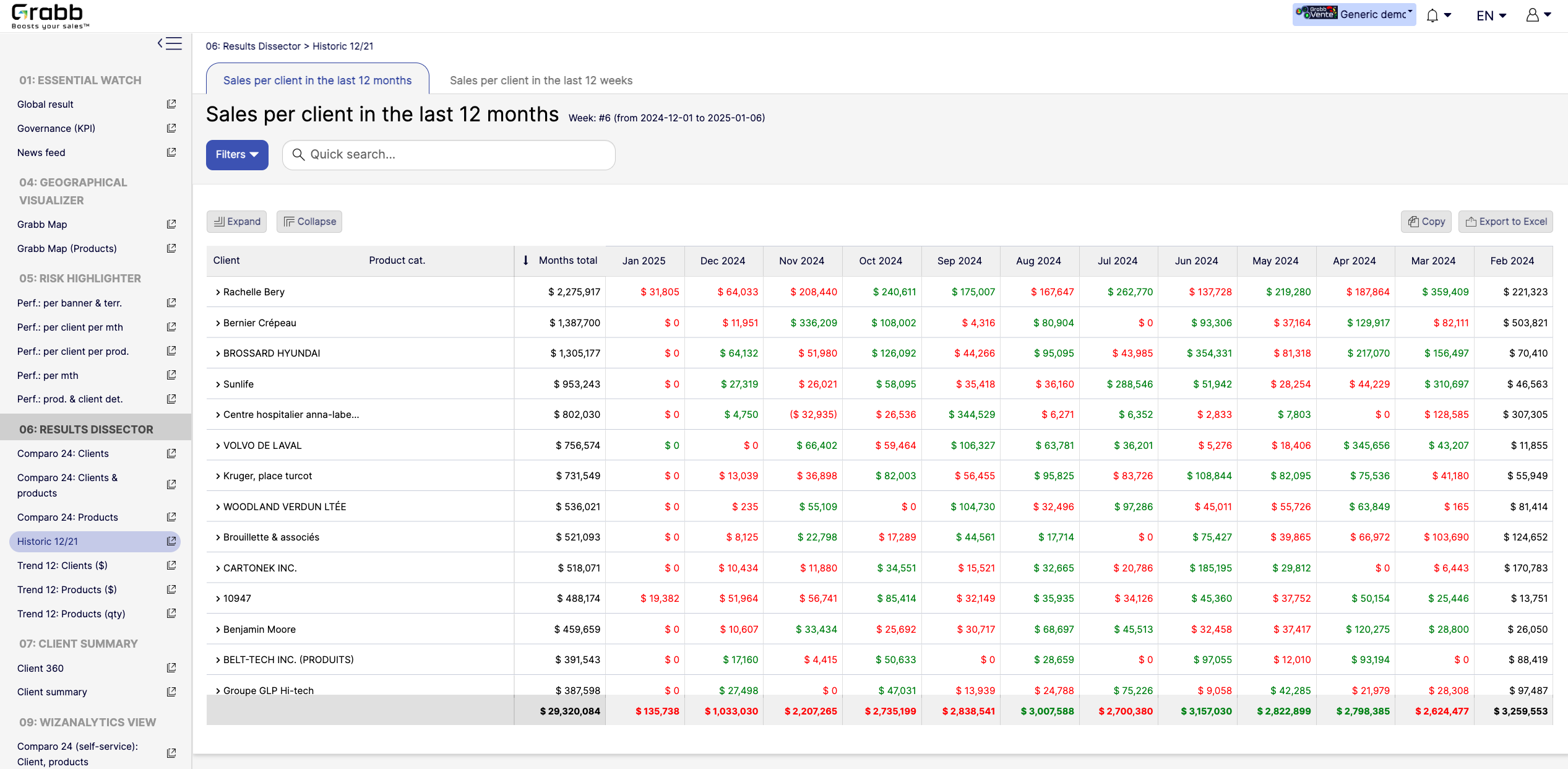Image resolution: width=1568 pixels, height=769 pixels.
Task: Click the external-link icon beside Trend 12: Clients ($)
Action: pos(171,565)
